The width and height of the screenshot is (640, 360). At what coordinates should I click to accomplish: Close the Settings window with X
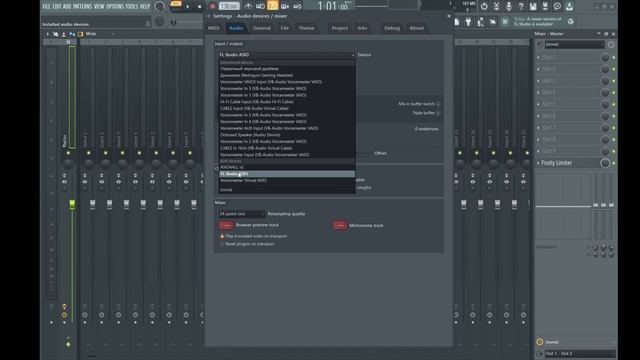tap(449, 16)
